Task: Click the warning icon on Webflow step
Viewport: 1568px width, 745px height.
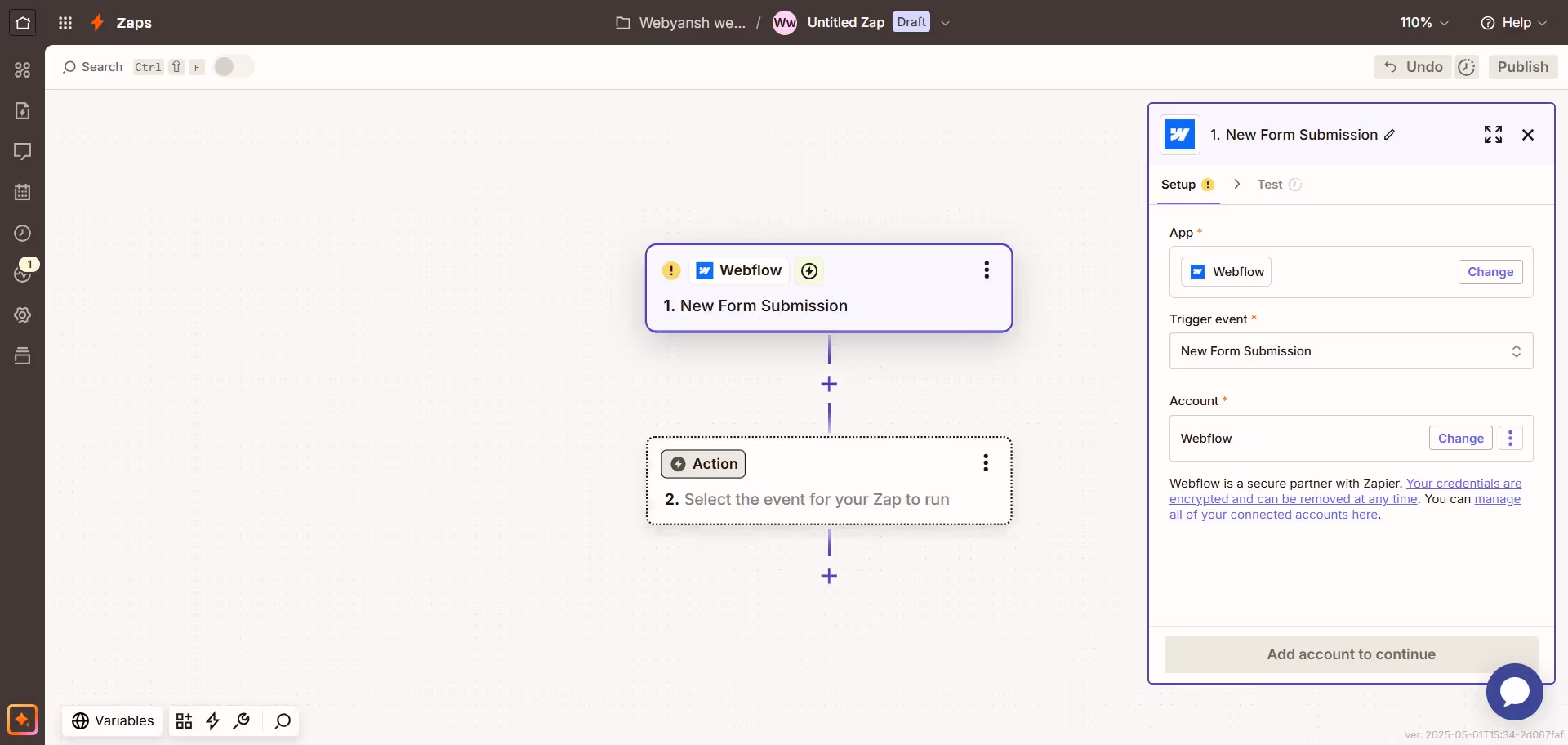Action: point(671,270)
